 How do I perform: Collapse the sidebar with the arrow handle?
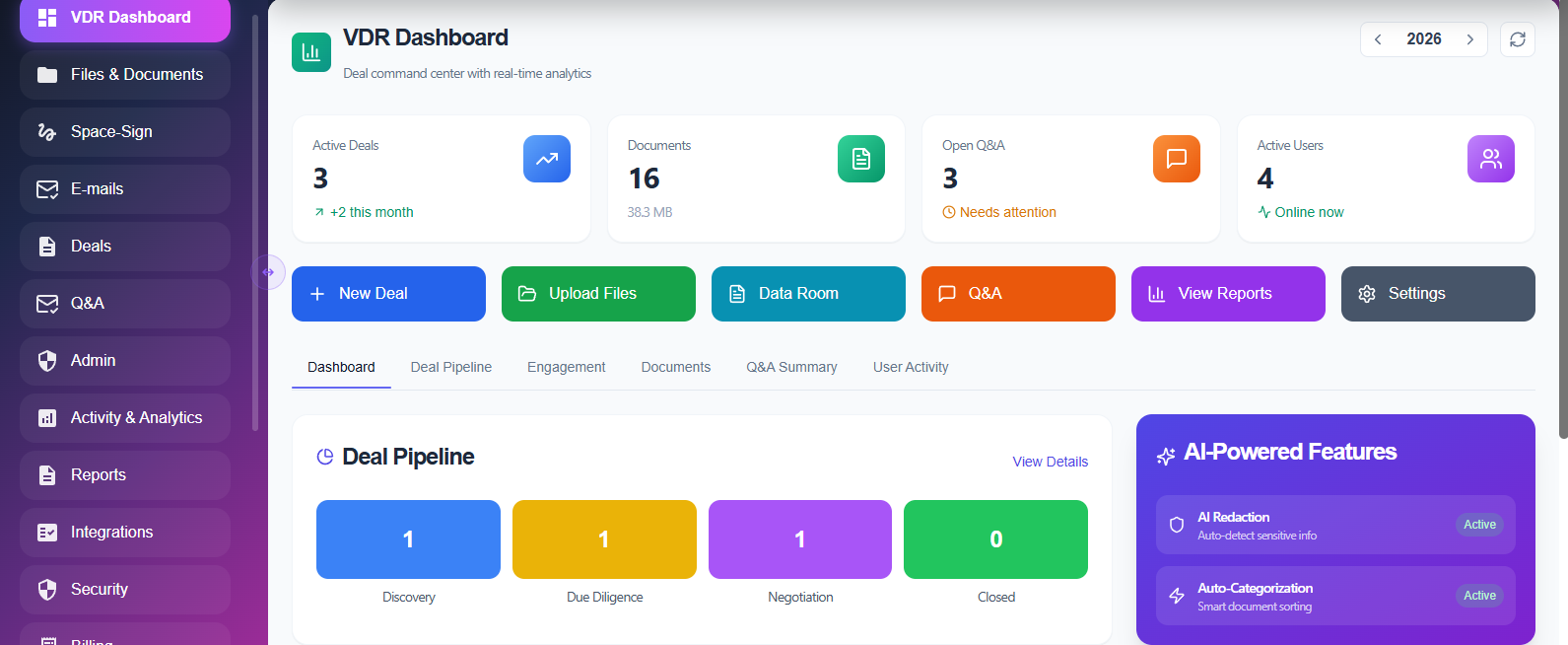pyautogui.click(x=268, y=272)
